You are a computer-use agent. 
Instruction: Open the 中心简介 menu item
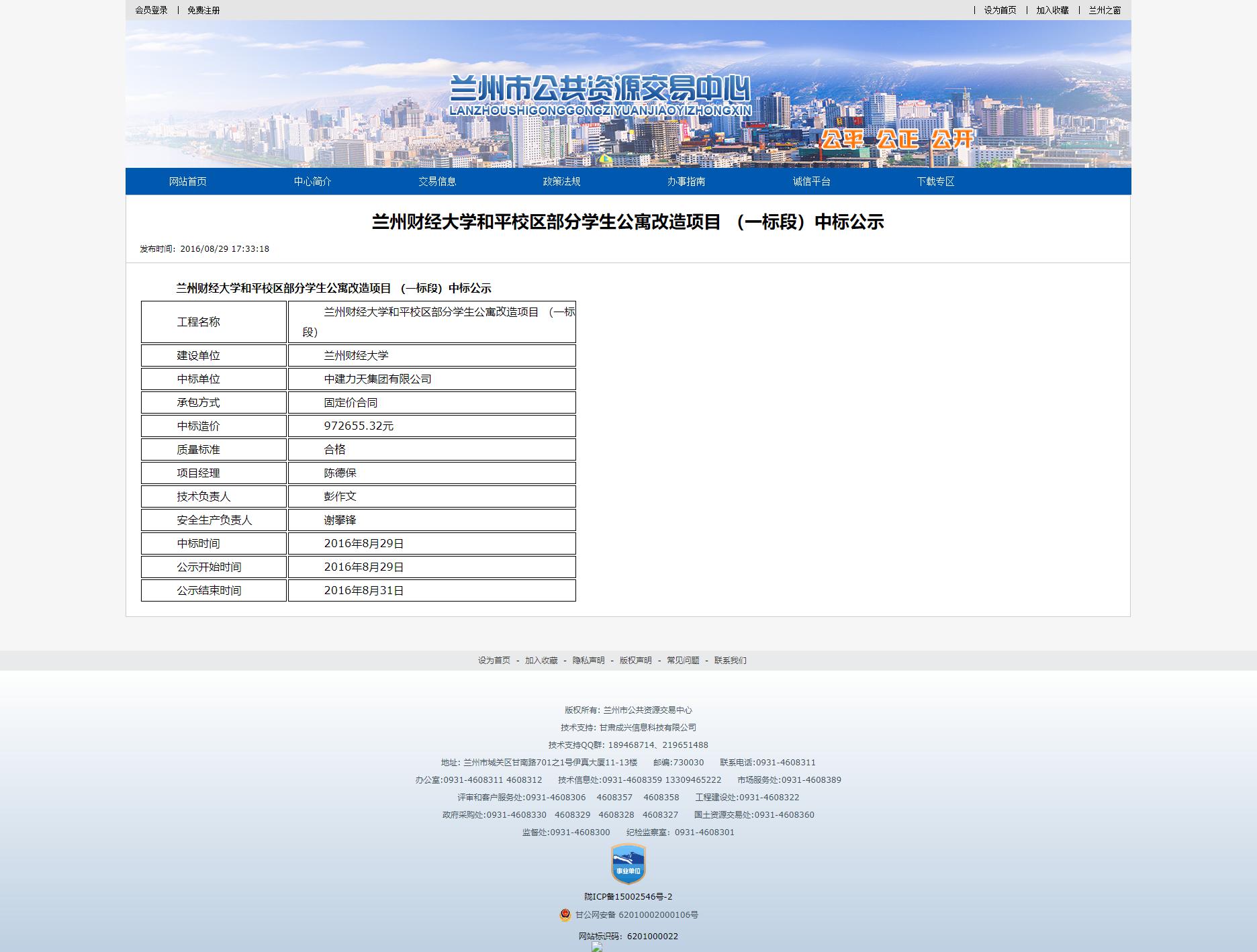(x=312, y=181)
